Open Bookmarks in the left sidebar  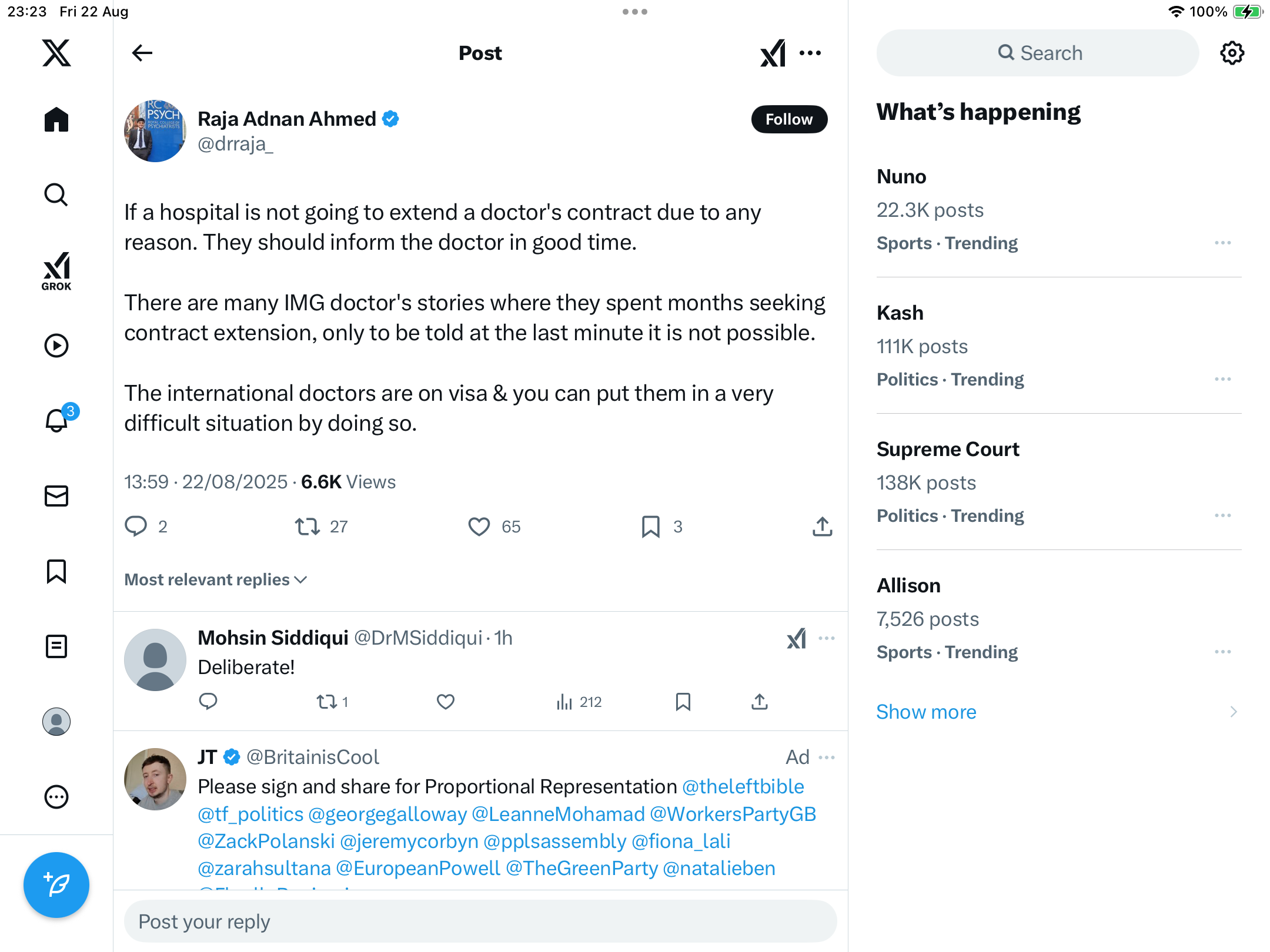[x=56, y=571]
